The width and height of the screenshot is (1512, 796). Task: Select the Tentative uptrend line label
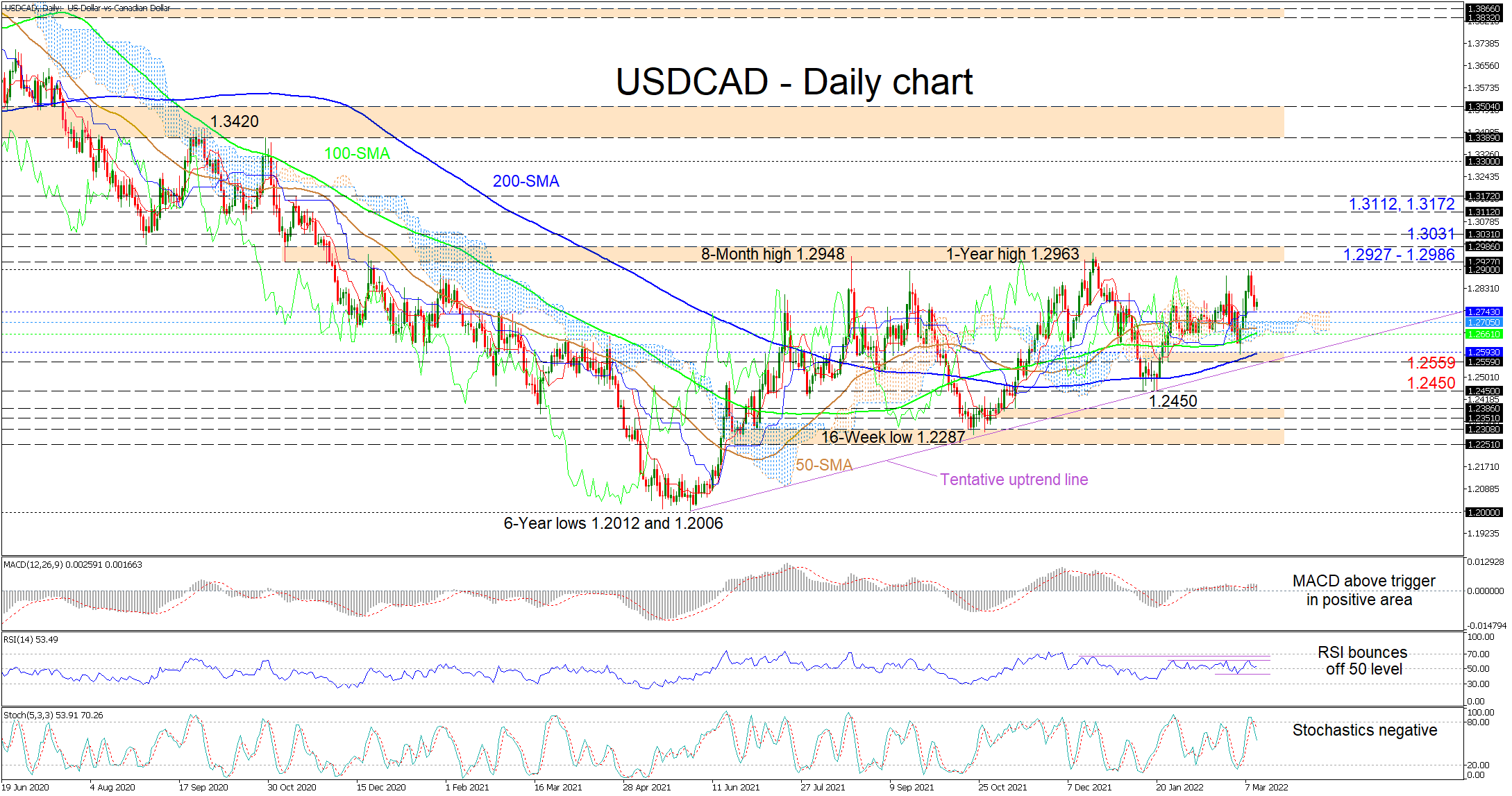click(x=1014, y=480)
